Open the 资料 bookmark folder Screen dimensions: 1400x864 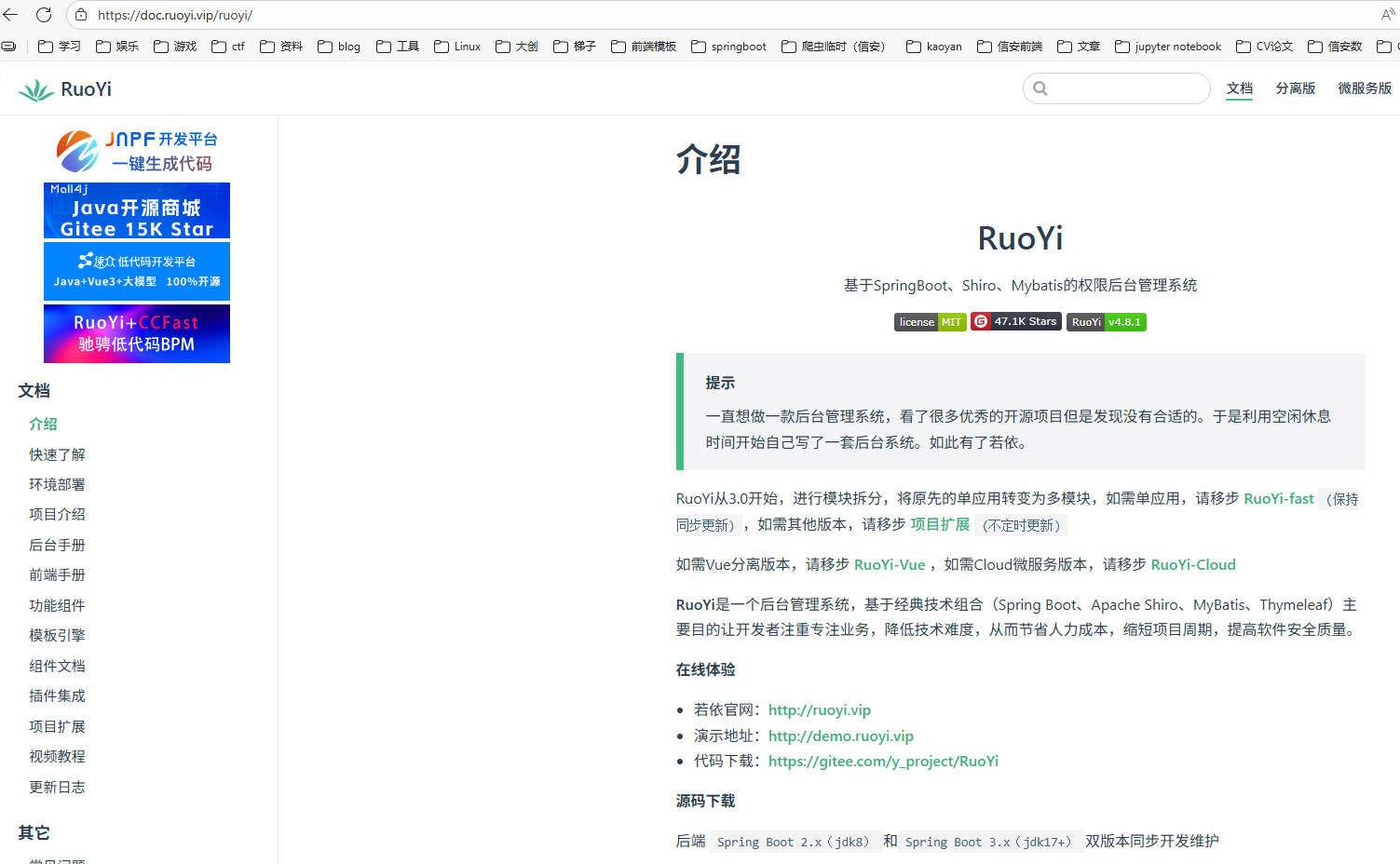click(x=281, y=47)
